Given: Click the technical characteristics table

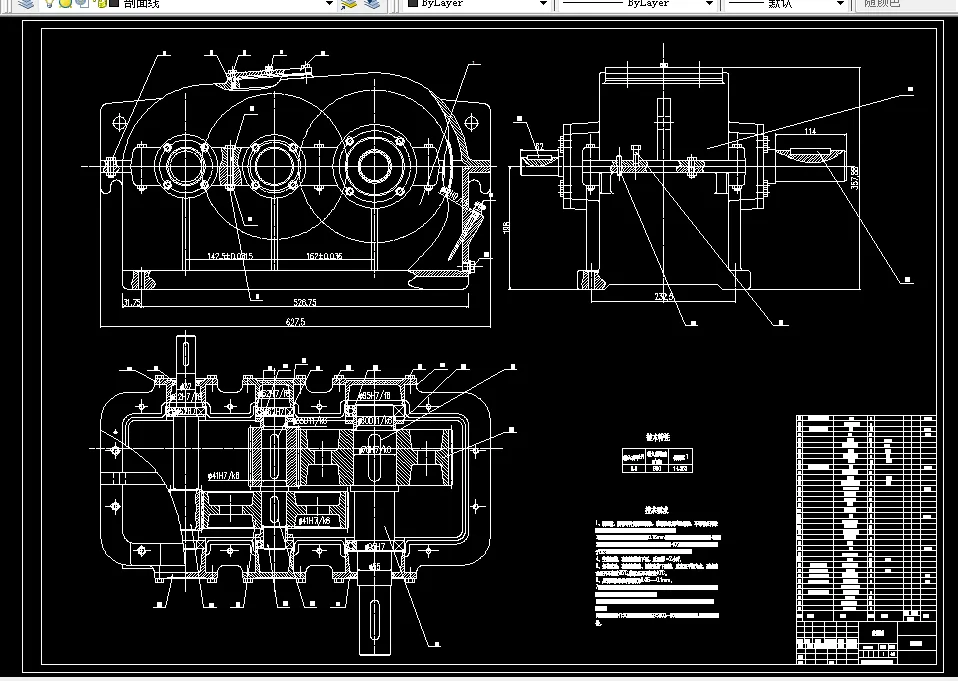Looking at the screenshot, I should (x=657, y=461).
